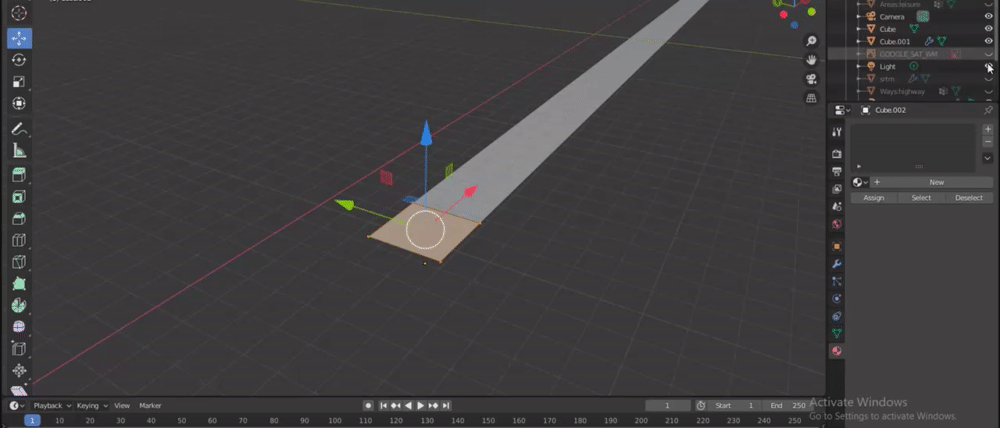Select the Shrink/Fatten tool
Screen dimensions: 1000x428
(x=19, y=371)
